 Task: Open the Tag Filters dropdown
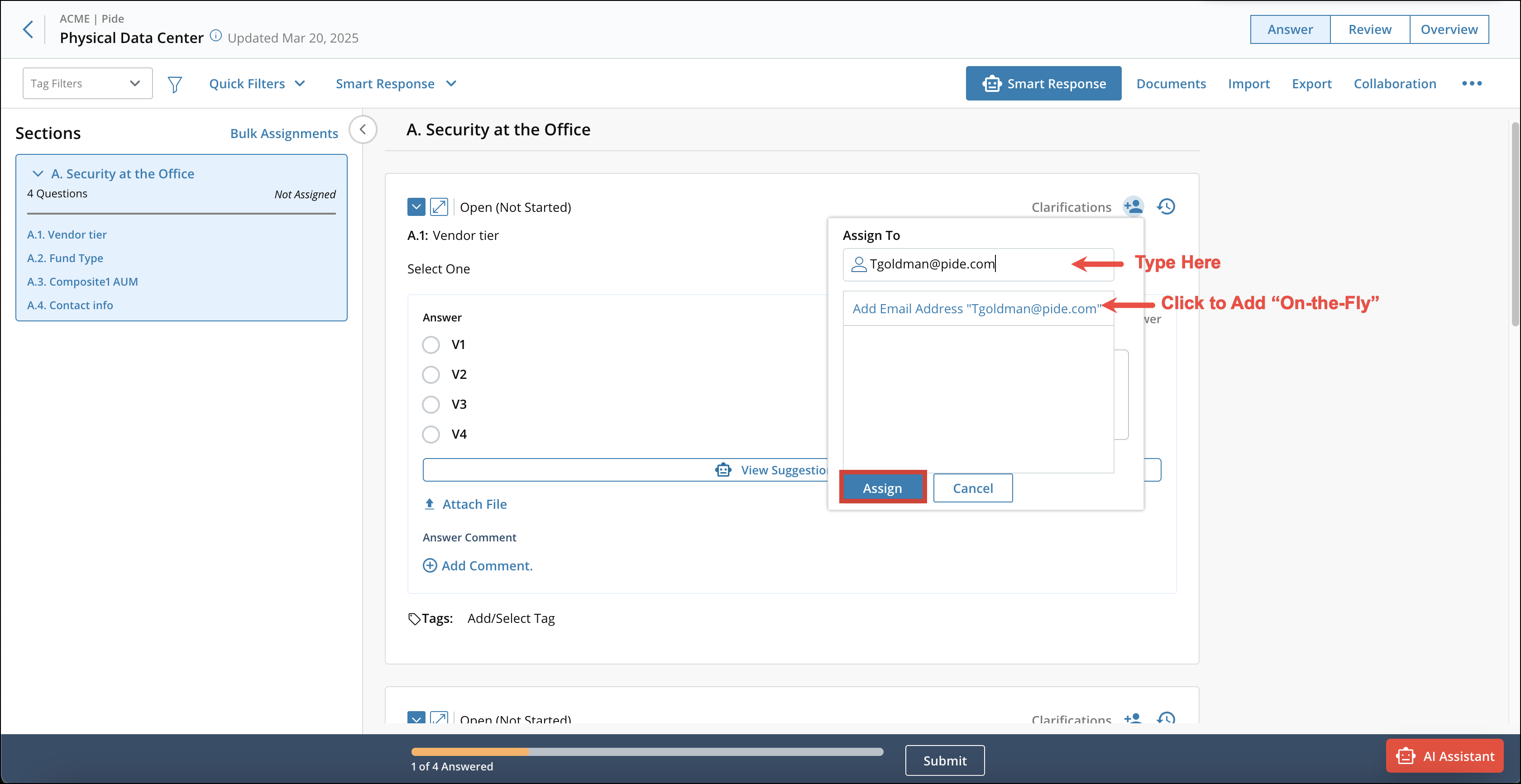point(87,83)
